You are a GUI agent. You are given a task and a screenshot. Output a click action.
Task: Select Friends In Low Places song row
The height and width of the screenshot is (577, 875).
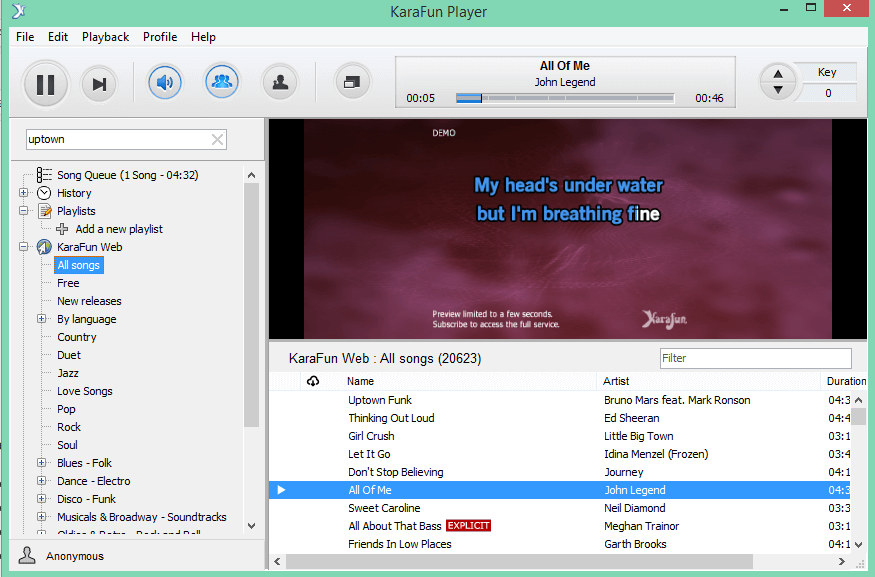pos(560,544)
